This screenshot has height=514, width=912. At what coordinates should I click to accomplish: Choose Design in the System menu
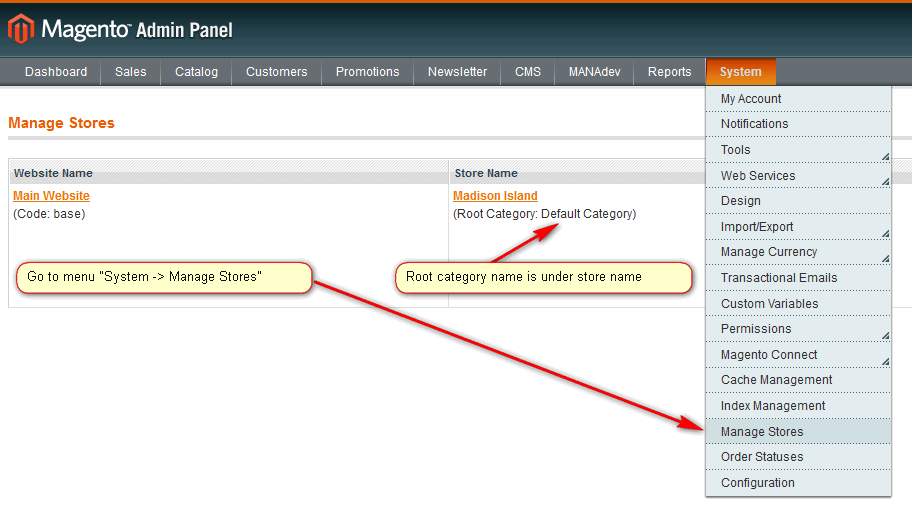pos(798,201)
